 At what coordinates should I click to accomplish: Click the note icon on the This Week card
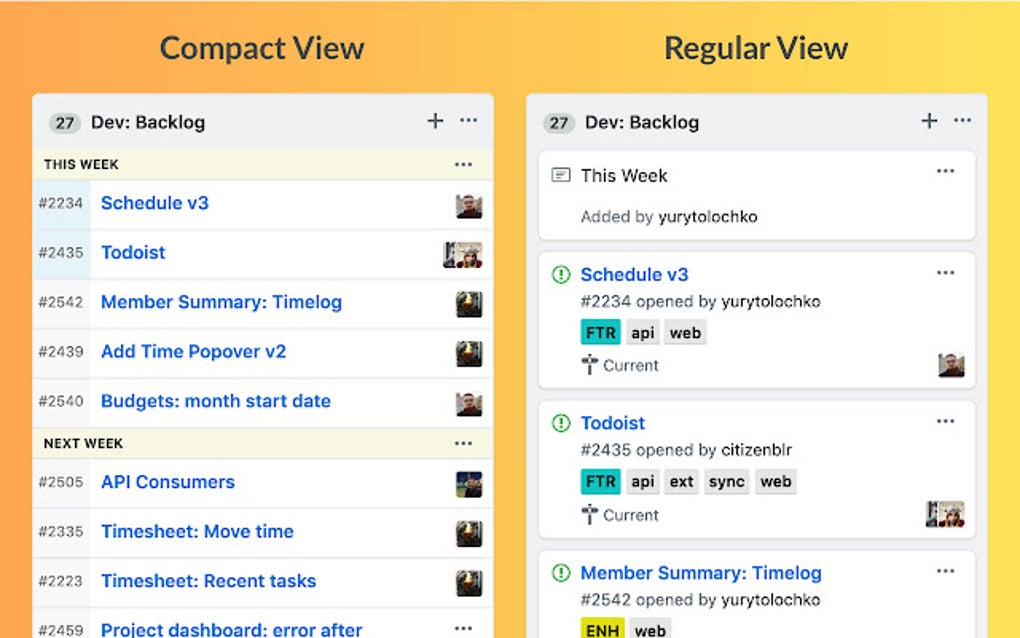click(560, 175)
